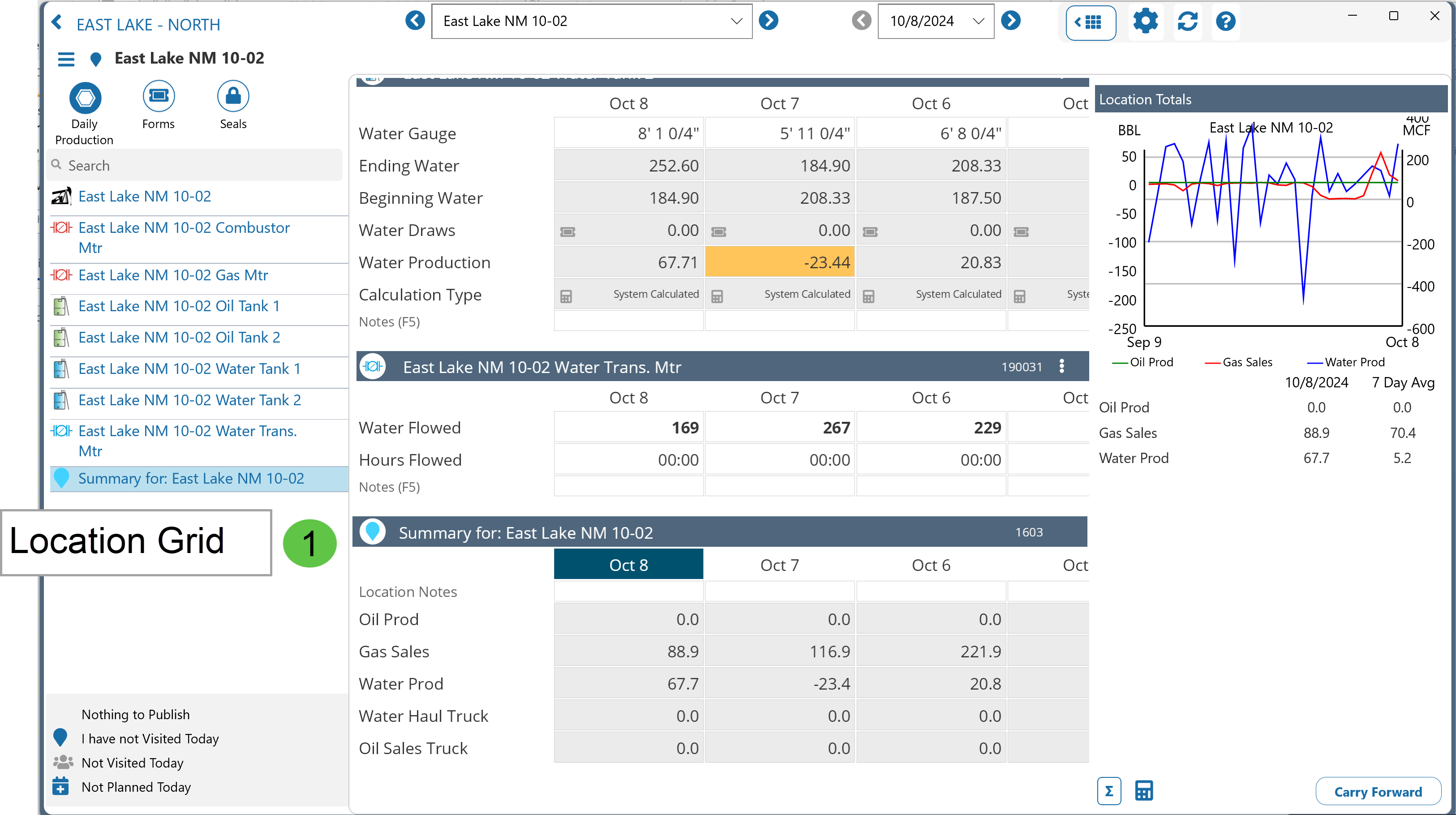This screenshot has width=1456, height=815.
Task: Open the Daily Production view icon
Action: 85,98
